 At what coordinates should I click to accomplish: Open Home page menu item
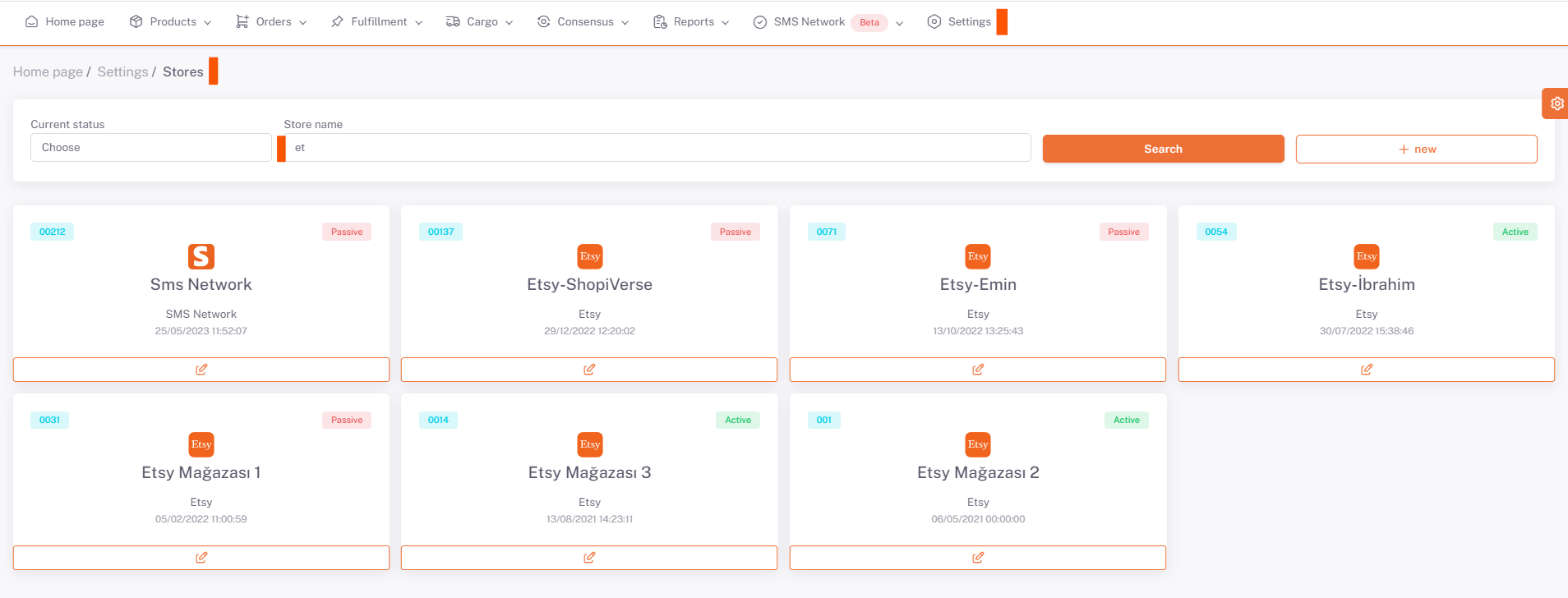pos(65,22)
